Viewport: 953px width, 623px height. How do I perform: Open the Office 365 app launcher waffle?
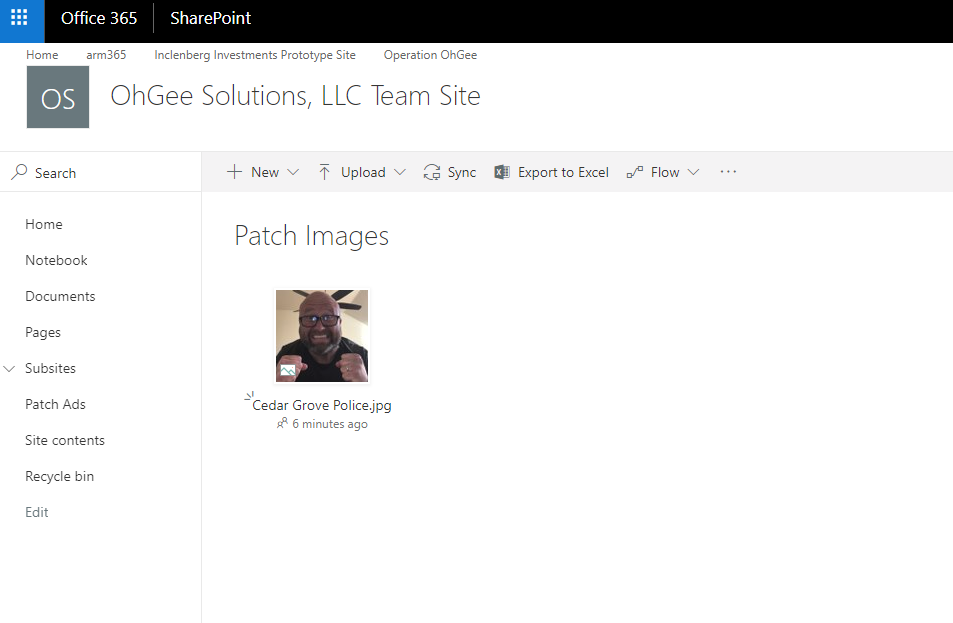[20, 19]
